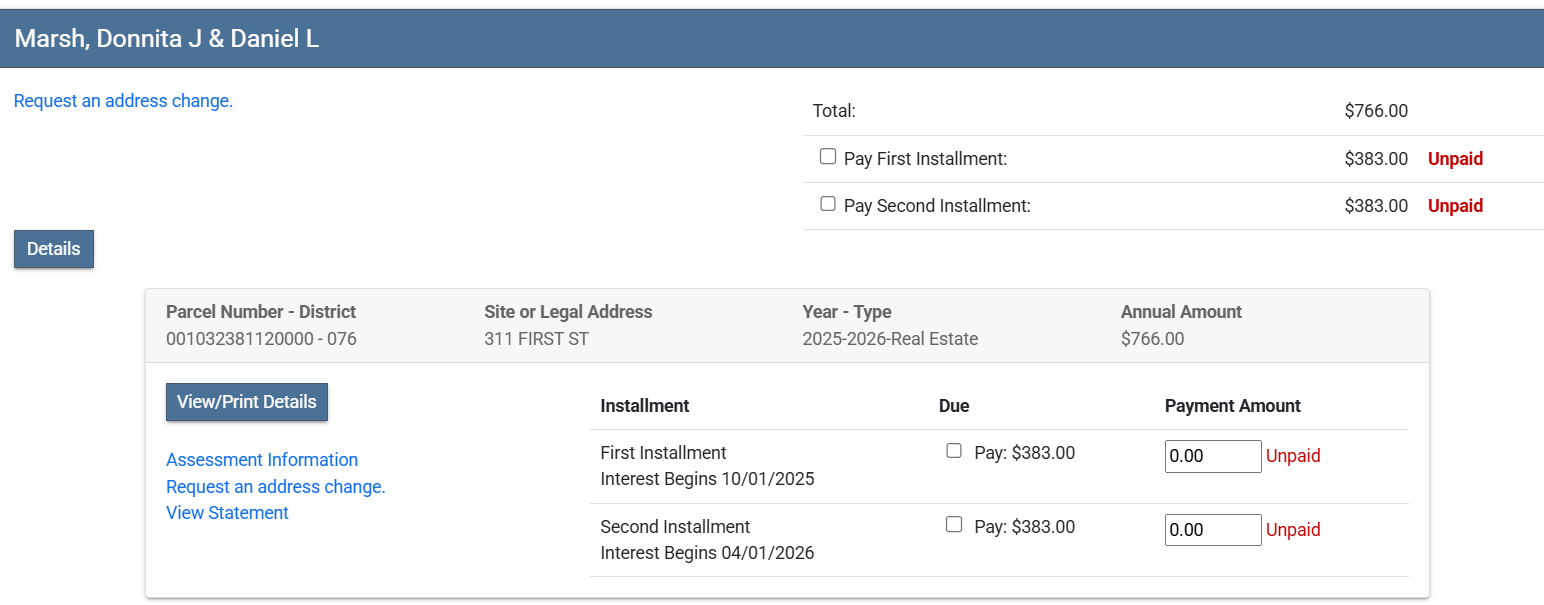Tick the Second Installment row Pay $383.00 checkbox
1544x605 pixels.
(954, 525)
